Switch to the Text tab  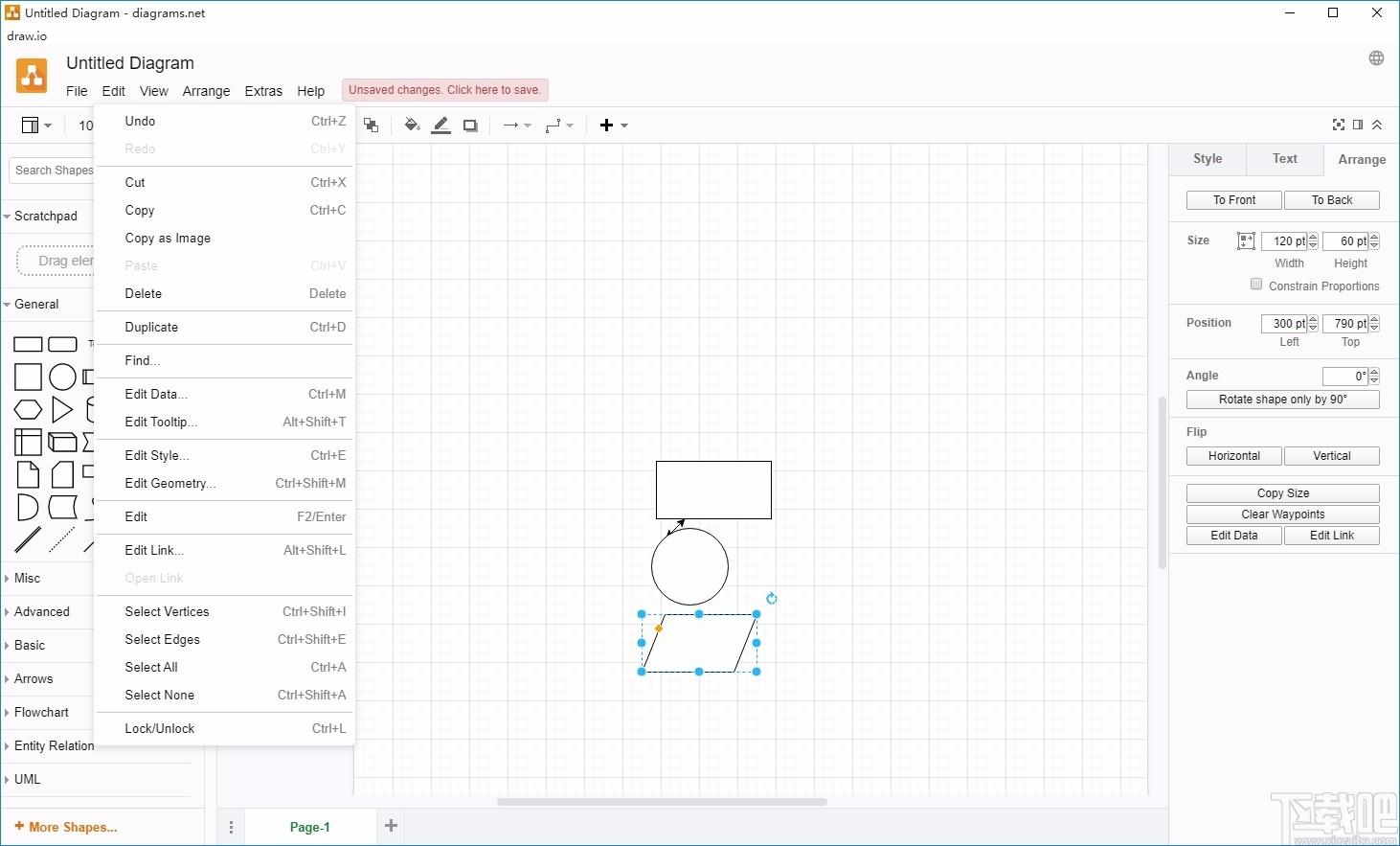[x=1285, y=159]
